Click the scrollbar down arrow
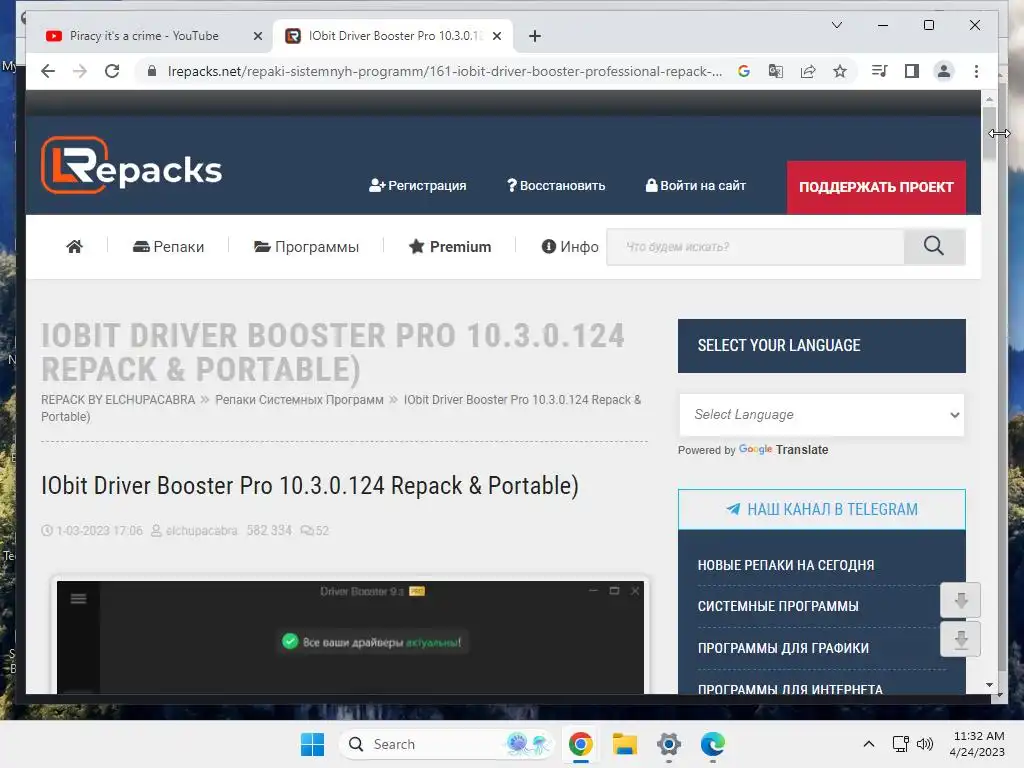 (x=989, y=684)
